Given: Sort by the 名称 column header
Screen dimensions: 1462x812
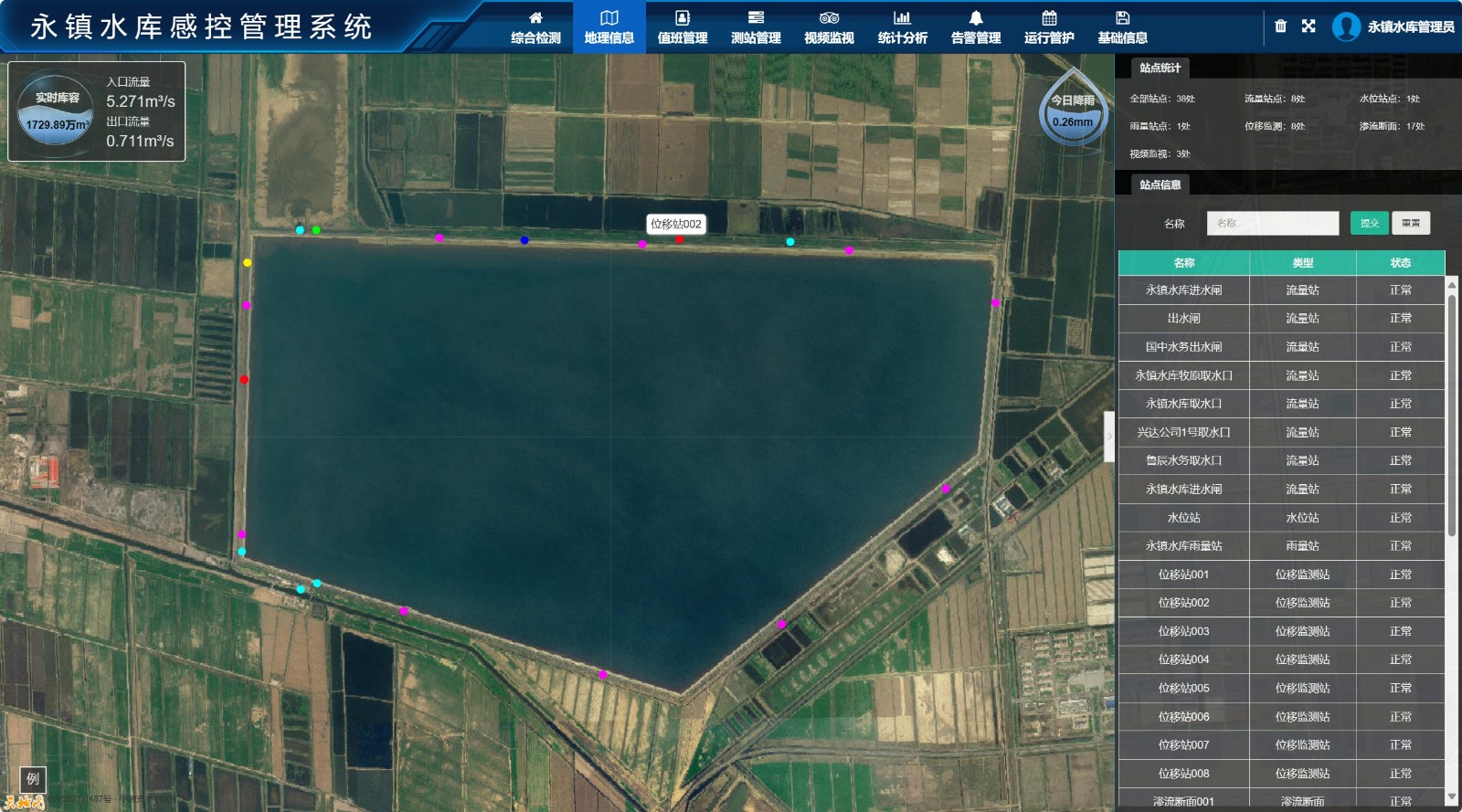Looking at the screenshot, I should point(1184,263).
